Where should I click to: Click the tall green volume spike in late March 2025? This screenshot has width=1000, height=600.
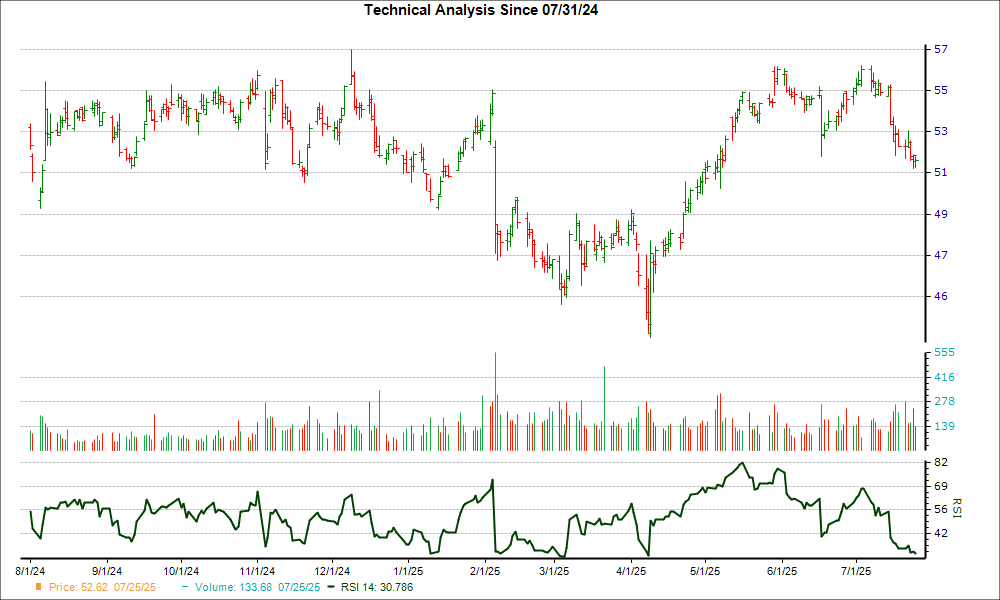pyautogui.click(x=605, y=409)
